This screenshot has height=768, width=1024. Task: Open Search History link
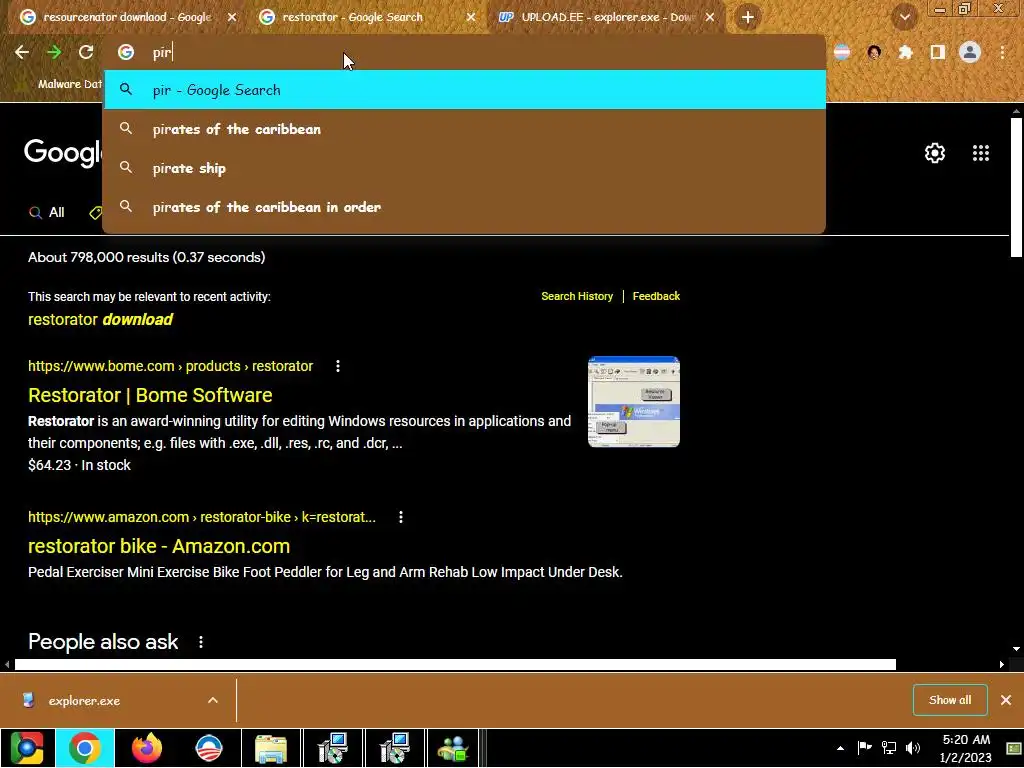click(577, 296)
